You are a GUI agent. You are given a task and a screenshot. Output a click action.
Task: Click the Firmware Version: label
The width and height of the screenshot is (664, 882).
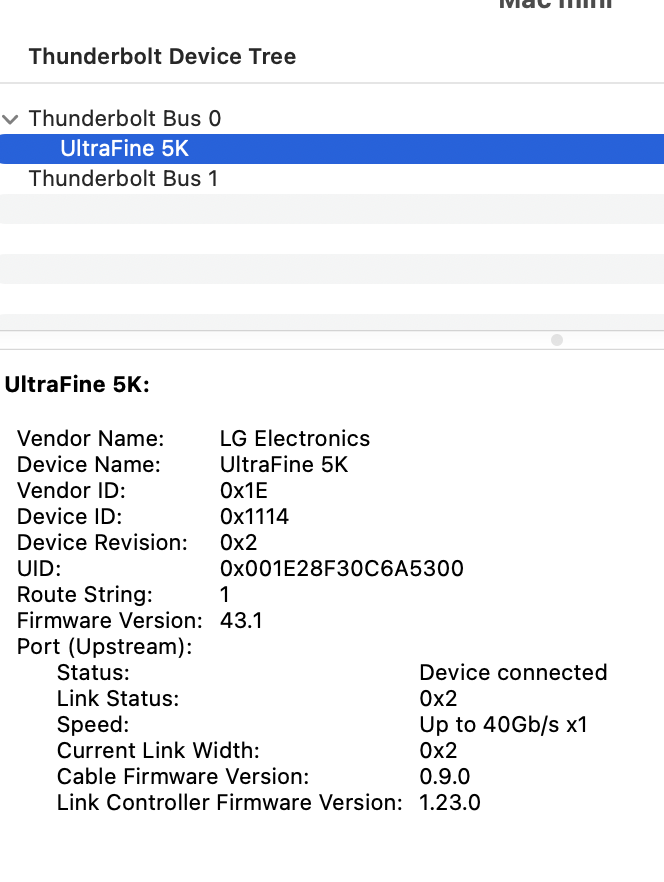(x=110, y=620)
